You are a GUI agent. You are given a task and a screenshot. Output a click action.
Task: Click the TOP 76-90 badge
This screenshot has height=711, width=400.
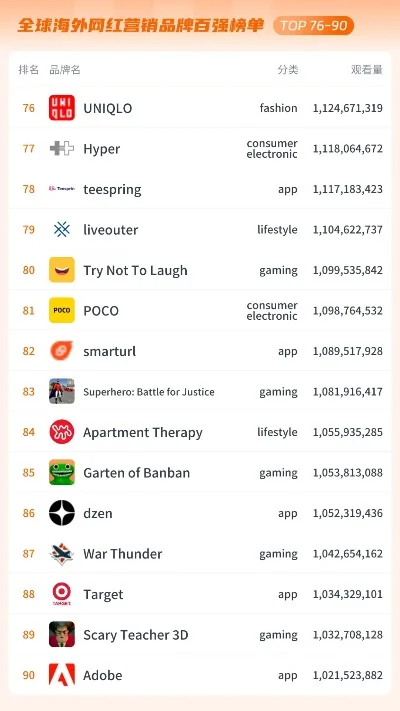pos(313,25)
